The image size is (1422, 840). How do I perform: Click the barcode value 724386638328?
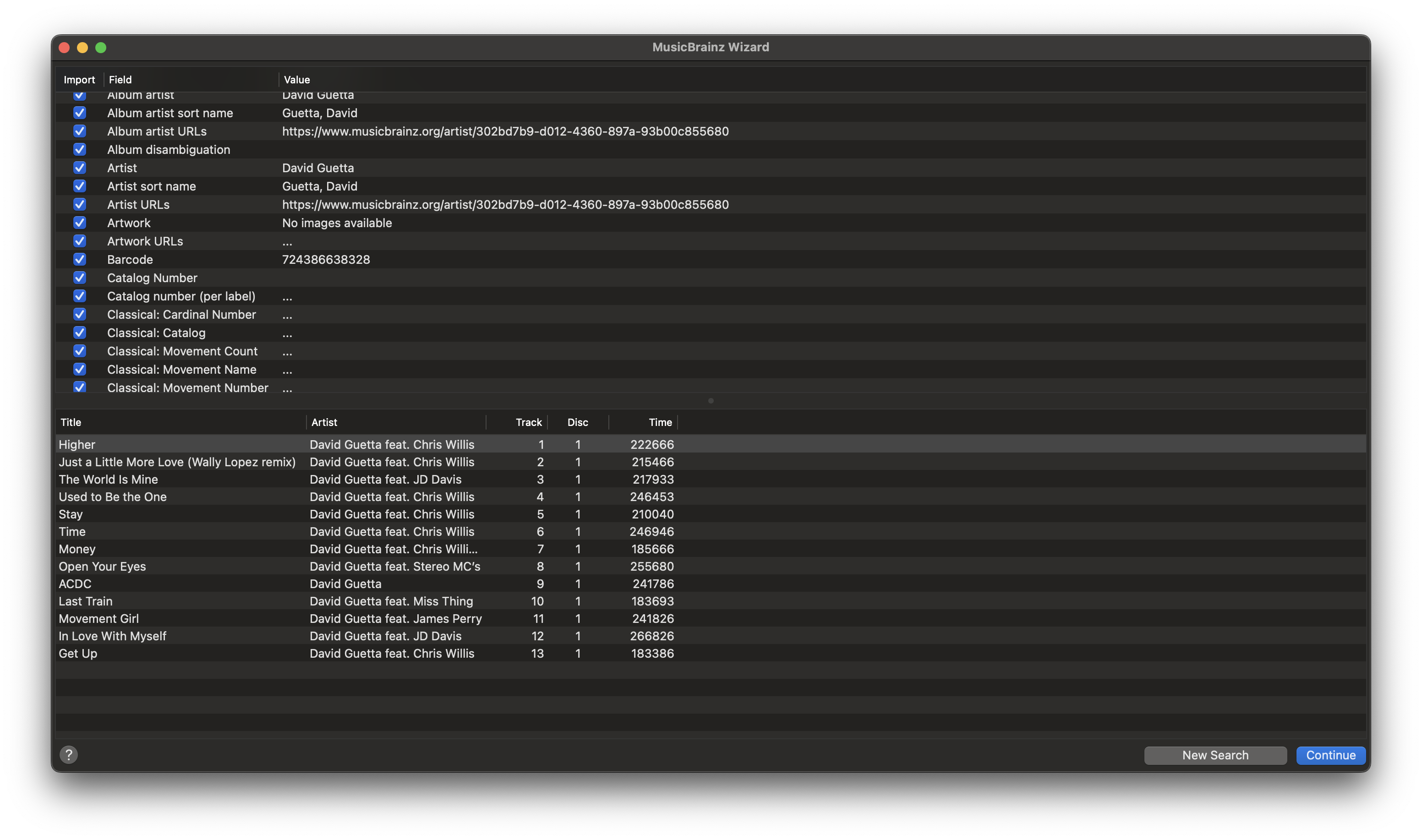click(x=326, y=260)
